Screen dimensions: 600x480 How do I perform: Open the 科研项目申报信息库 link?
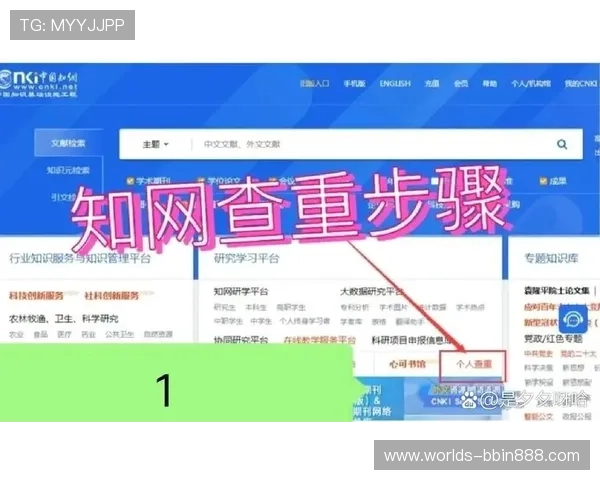412,340
